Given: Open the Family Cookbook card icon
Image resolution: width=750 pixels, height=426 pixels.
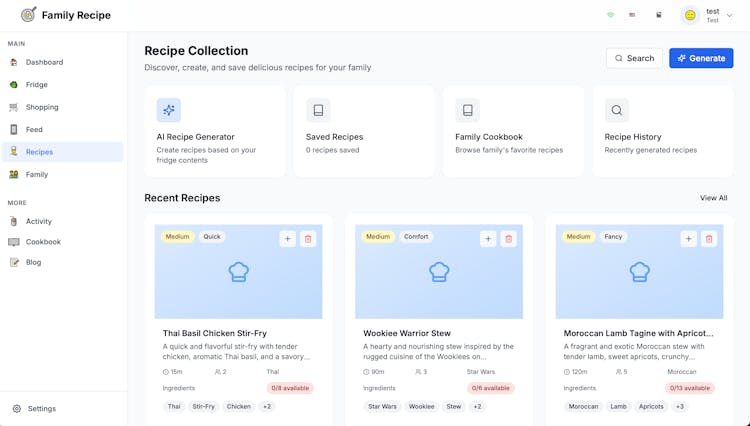Looking at the screenshot, I should click(x=467, y=110).
